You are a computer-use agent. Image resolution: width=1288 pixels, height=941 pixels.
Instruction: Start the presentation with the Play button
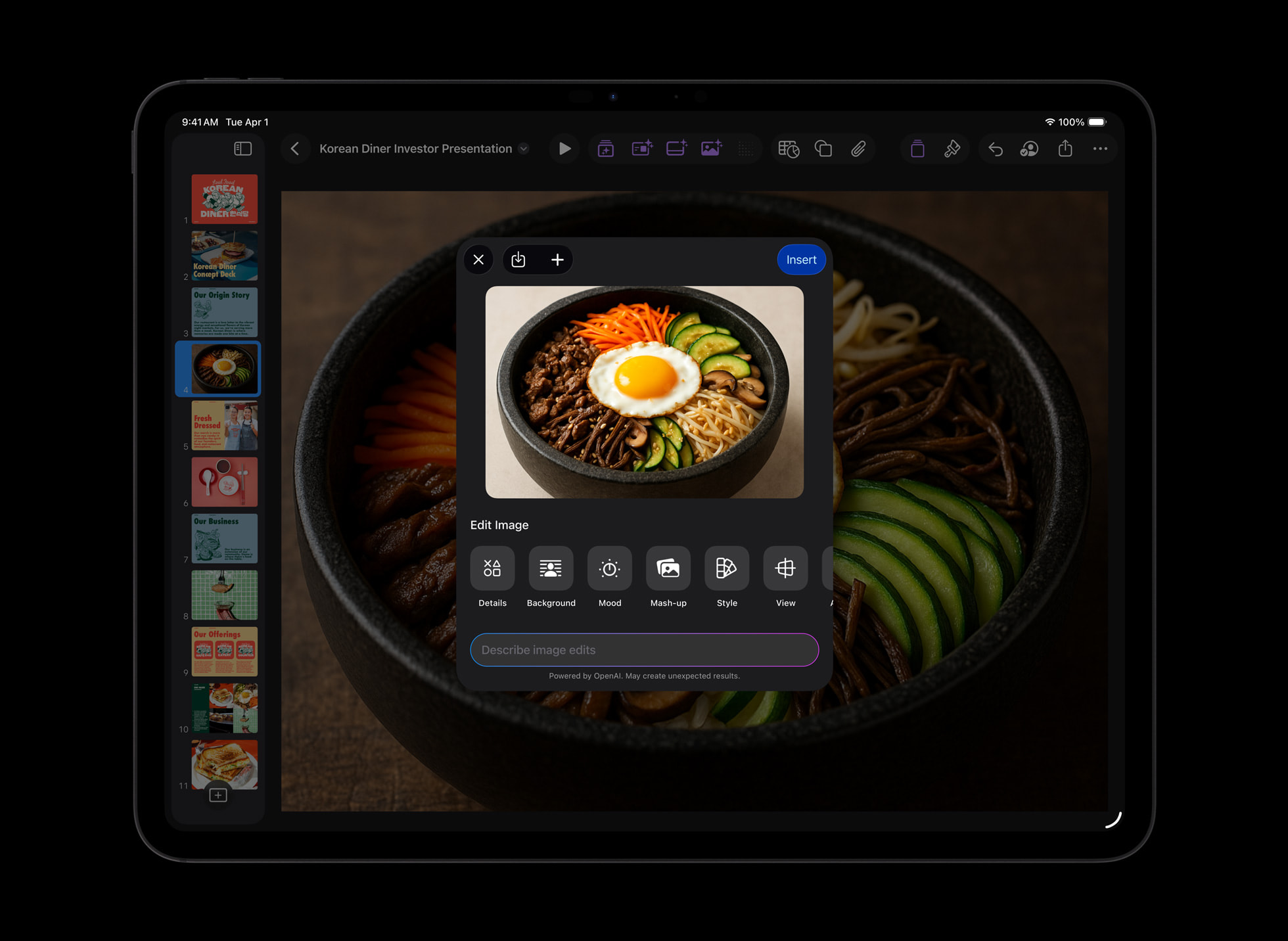[564, 149]
